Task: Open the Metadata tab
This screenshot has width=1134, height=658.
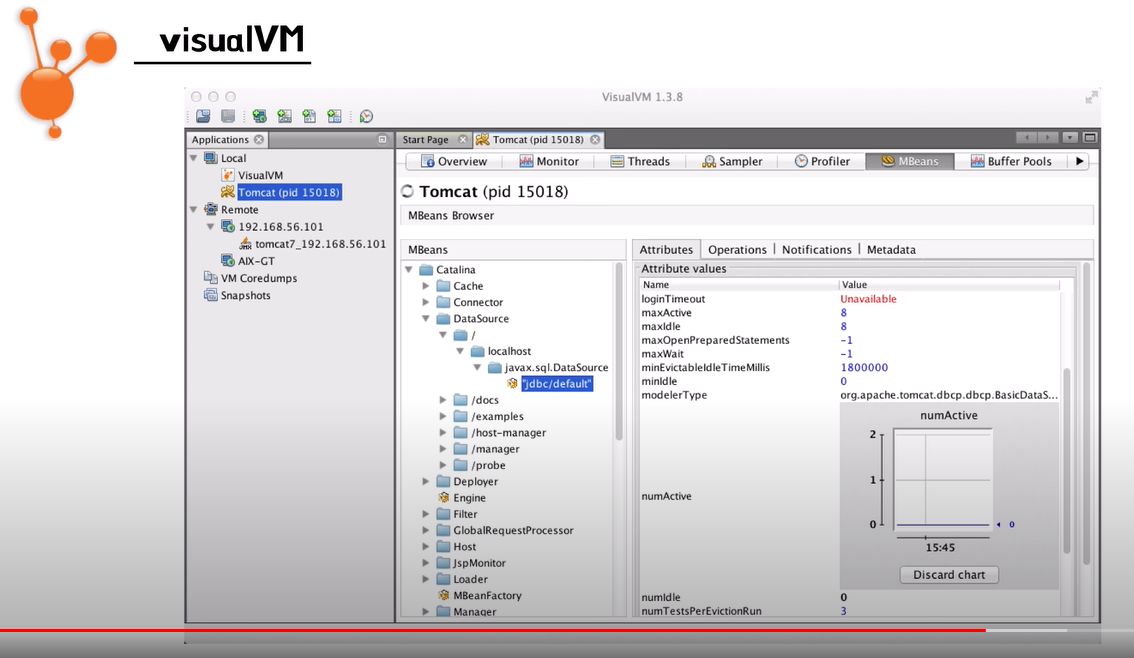Action: click(891, 249)
